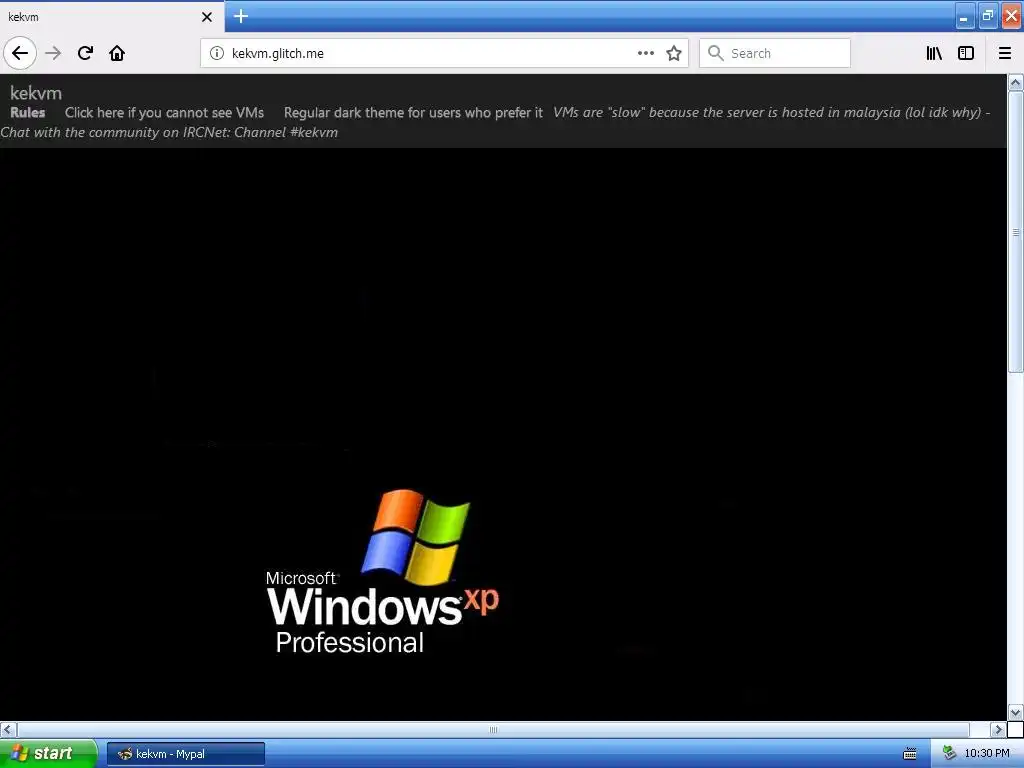The width and height of the screenshot is (1024, 768).
Task: Click the network tray icon
Action: (950, 754)
